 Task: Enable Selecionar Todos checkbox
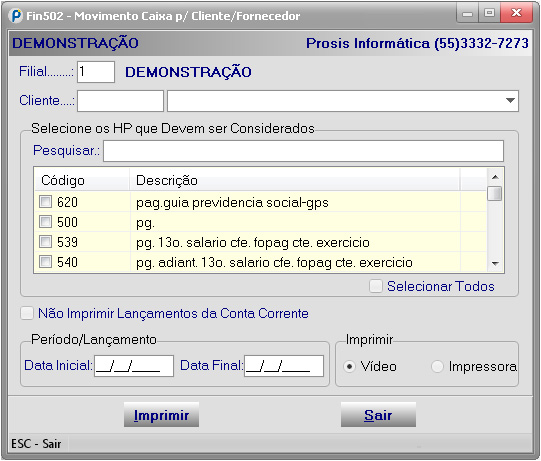point(376,286)
